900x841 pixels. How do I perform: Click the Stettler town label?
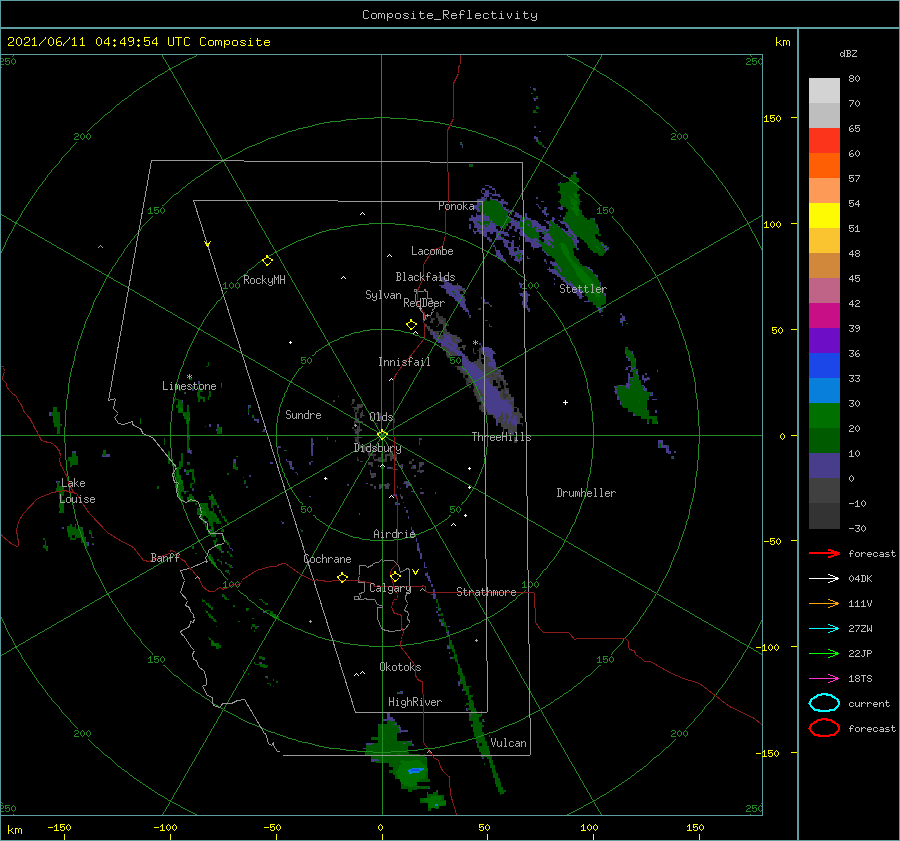click(x=583, y=289)
